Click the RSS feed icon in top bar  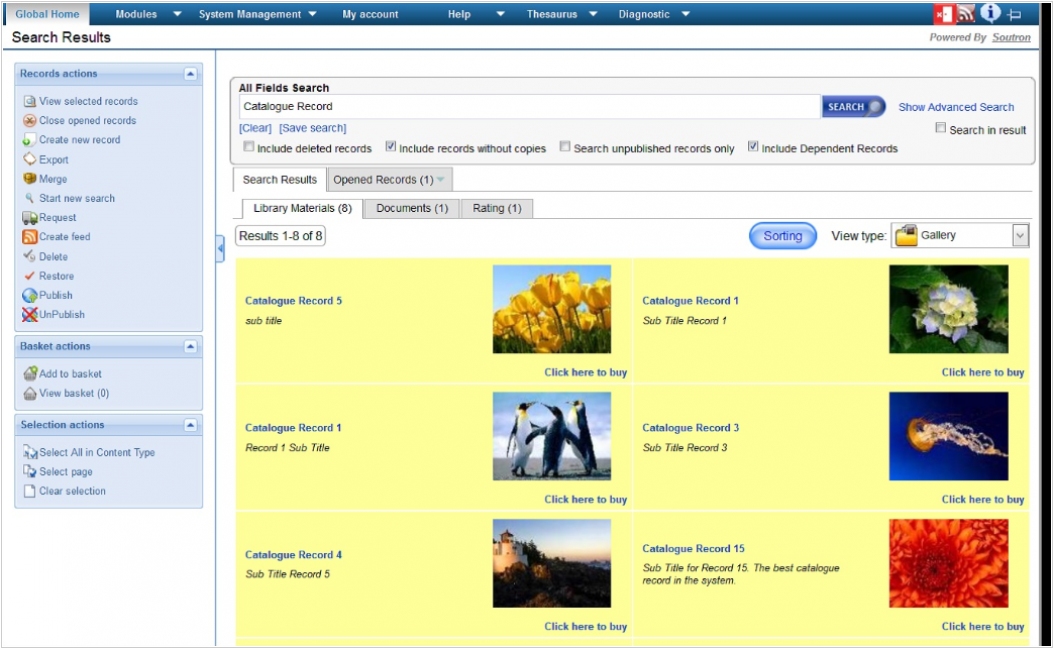coord(966,14)
